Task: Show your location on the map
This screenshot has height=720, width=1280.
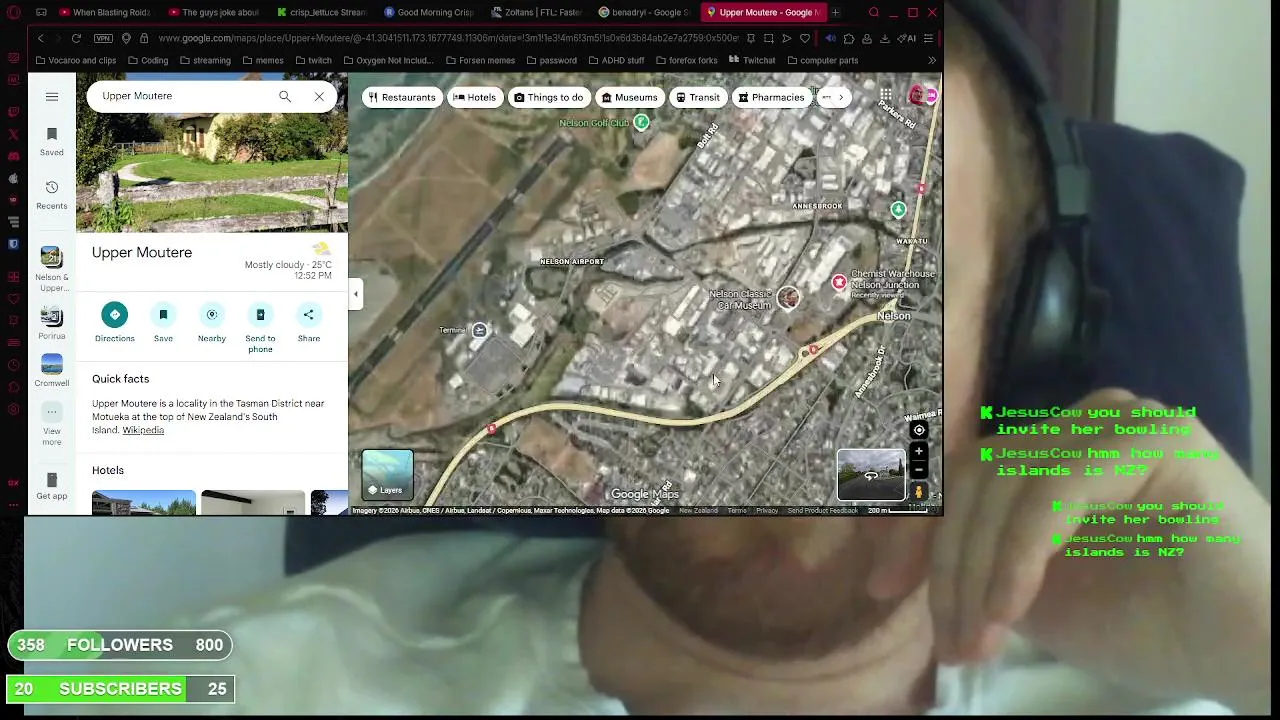Action: coord(919,430)
